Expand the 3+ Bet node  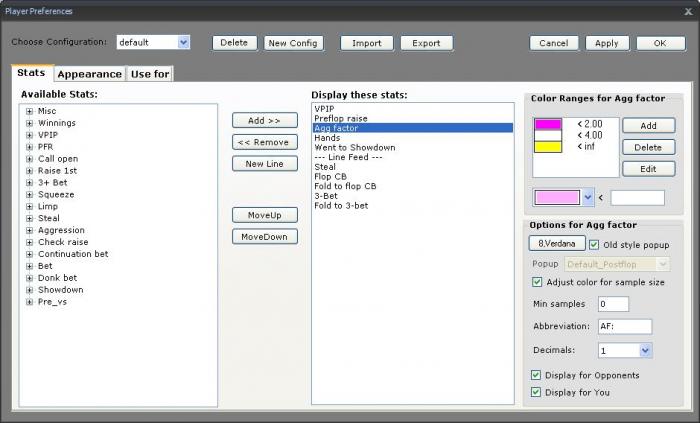29,182
